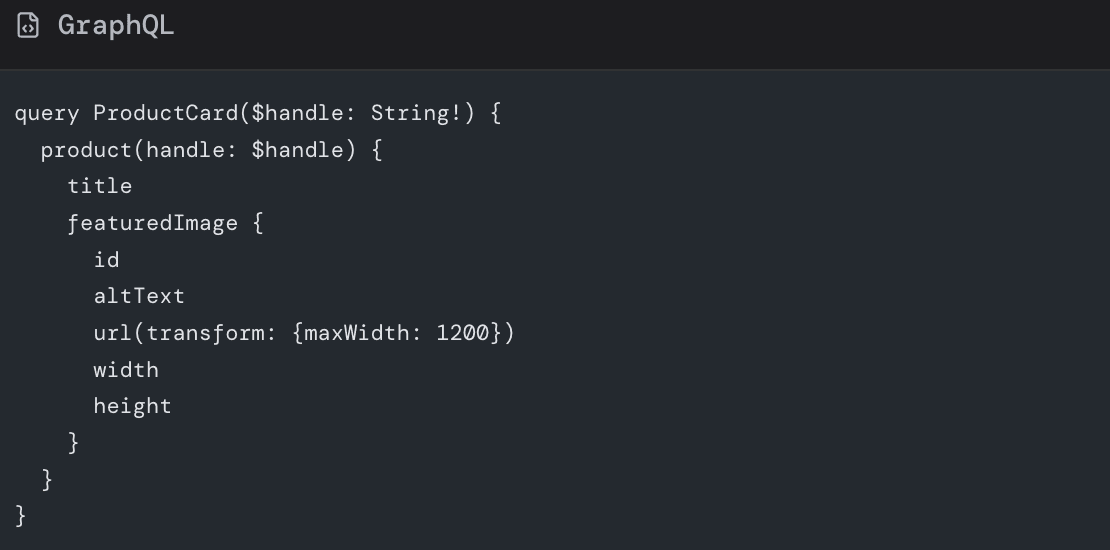Click the opening brace after featuredImage
The height and width of the screenshot is (550, 1110).
258,223
